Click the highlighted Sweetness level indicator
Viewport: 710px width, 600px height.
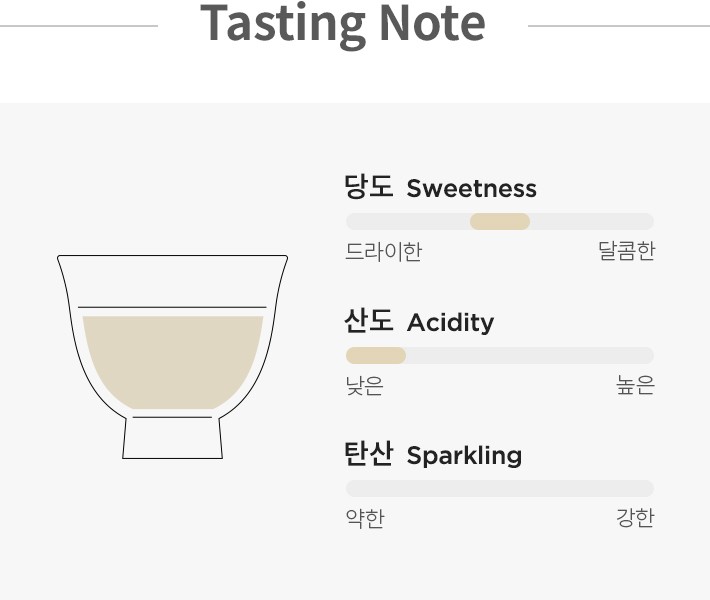point(500,222)
